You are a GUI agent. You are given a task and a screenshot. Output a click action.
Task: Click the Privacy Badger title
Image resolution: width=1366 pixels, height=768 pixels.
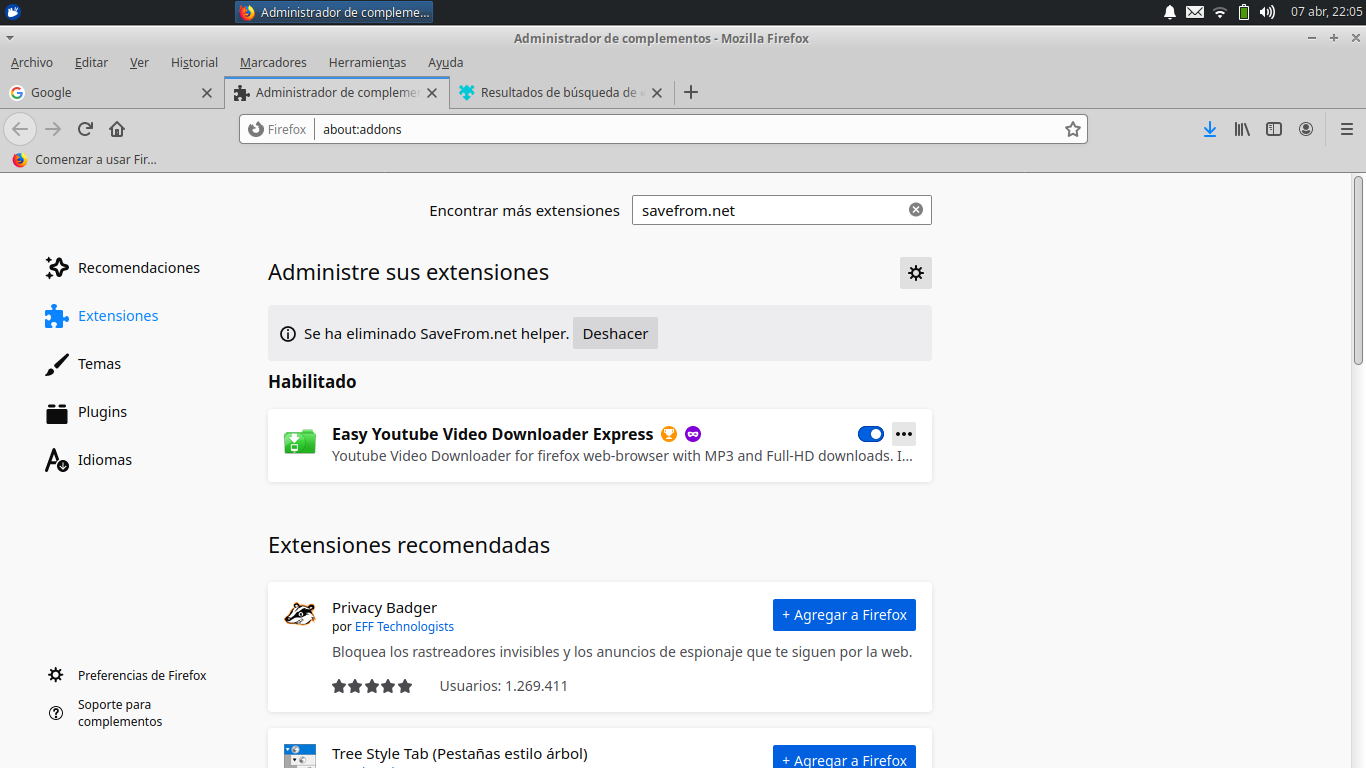click(x=384, y=607)
